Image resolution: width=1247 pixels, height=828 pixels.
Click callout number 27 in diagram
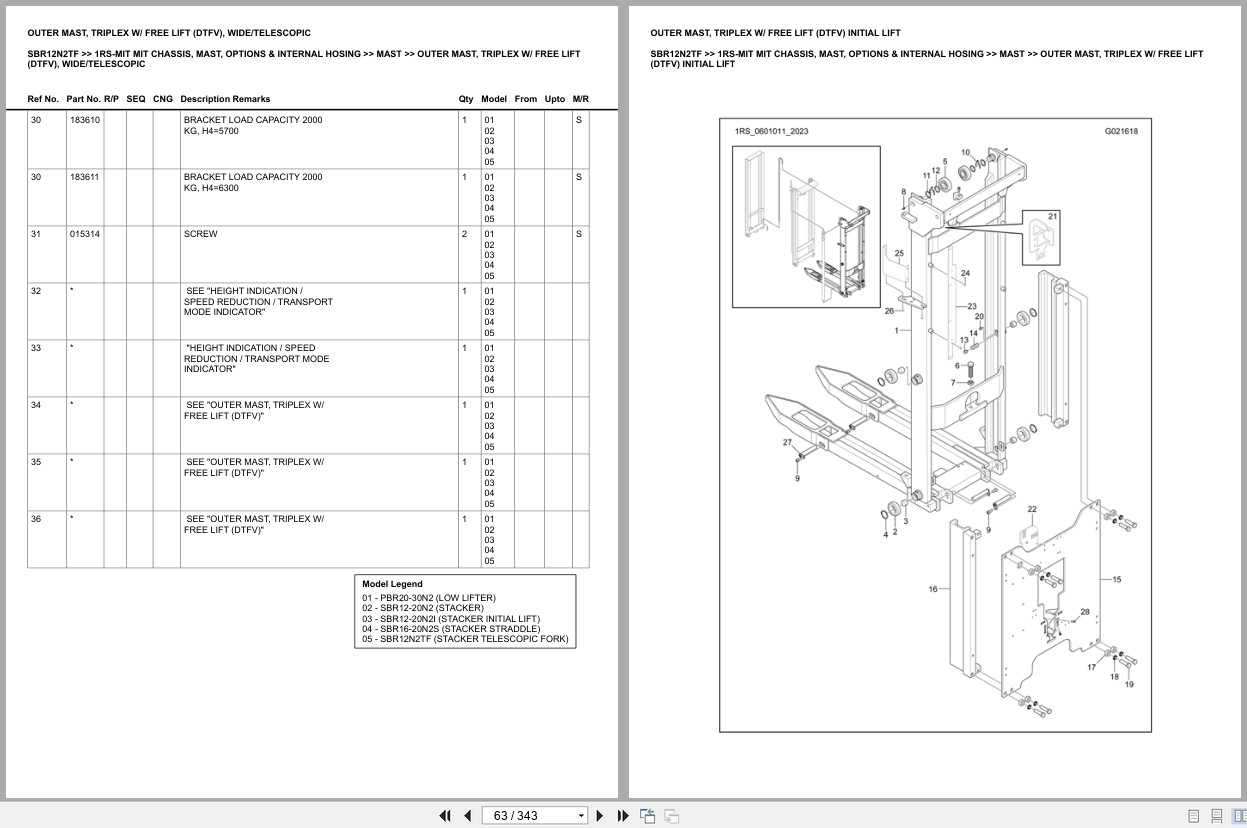point(787,442)
